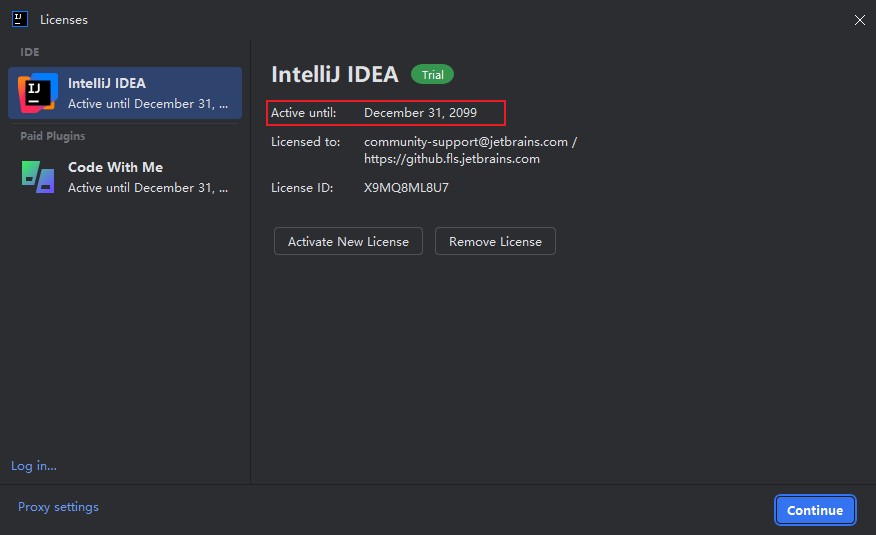Click the IDE section header in sidebar

[x=30, y=51]
